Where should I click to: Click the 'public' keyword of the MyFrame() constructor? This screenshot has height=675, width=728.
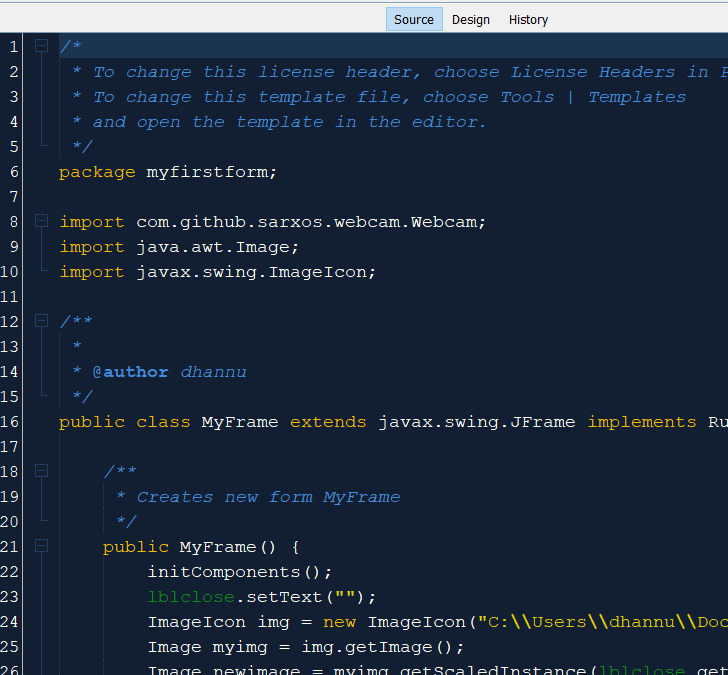tap(136, 547)
